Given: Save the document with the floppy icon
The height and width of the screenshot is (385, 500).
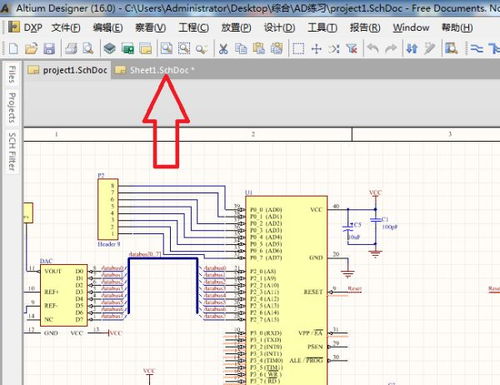Looking at the screenshot, I should [49, 49].
